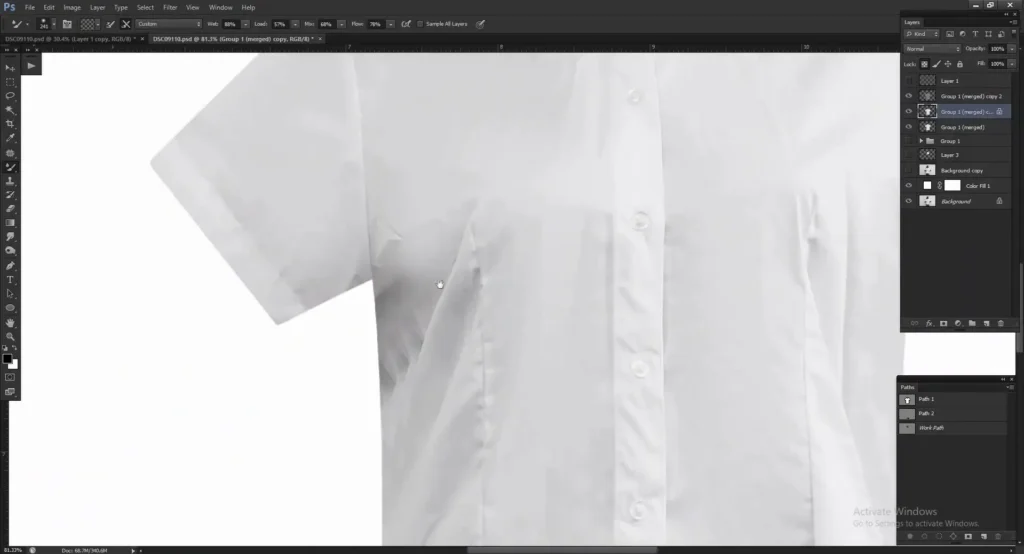Select the Layer 2 layer
This screenshot has width=1024, height=554.
tap(950, 155)
